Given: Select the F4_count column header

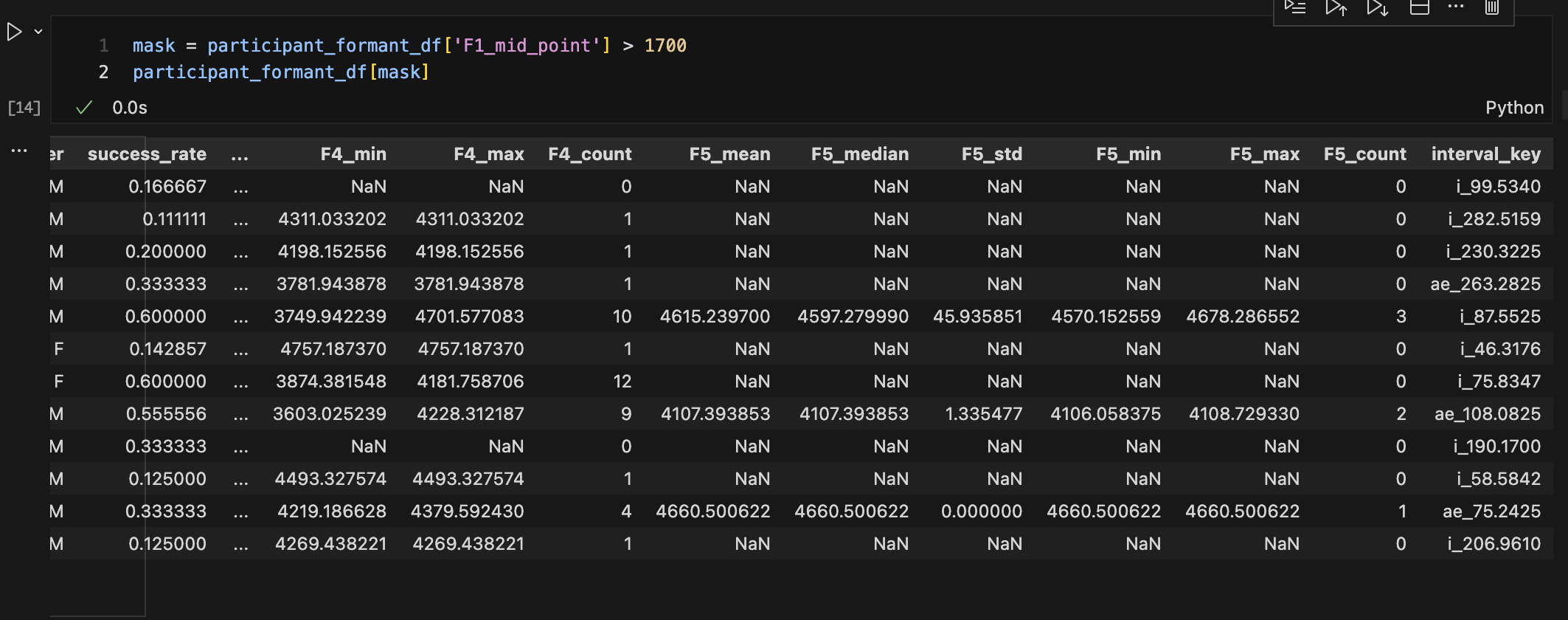Looking at the screenshot, I should [589, 154].
